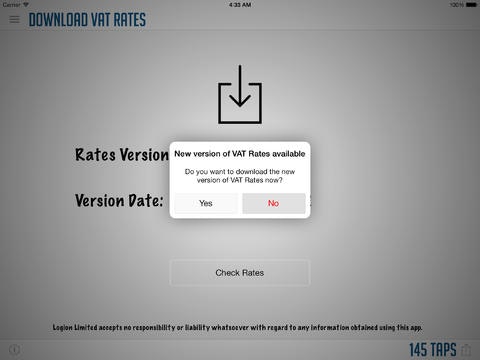Viewport: 480px width, 360px height.
Task: Tap the 145 Taps logo
Action: point(433,350)
